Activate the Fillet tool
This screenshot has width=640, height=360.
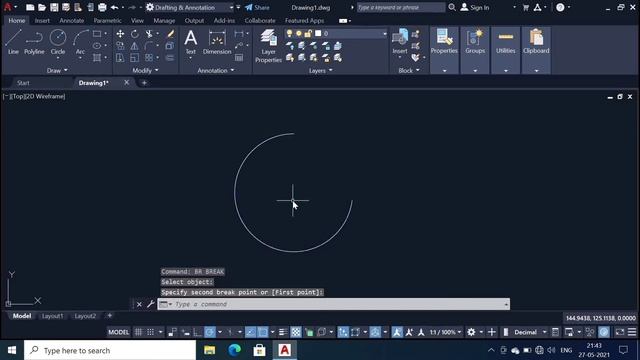[x=149, y=46]
